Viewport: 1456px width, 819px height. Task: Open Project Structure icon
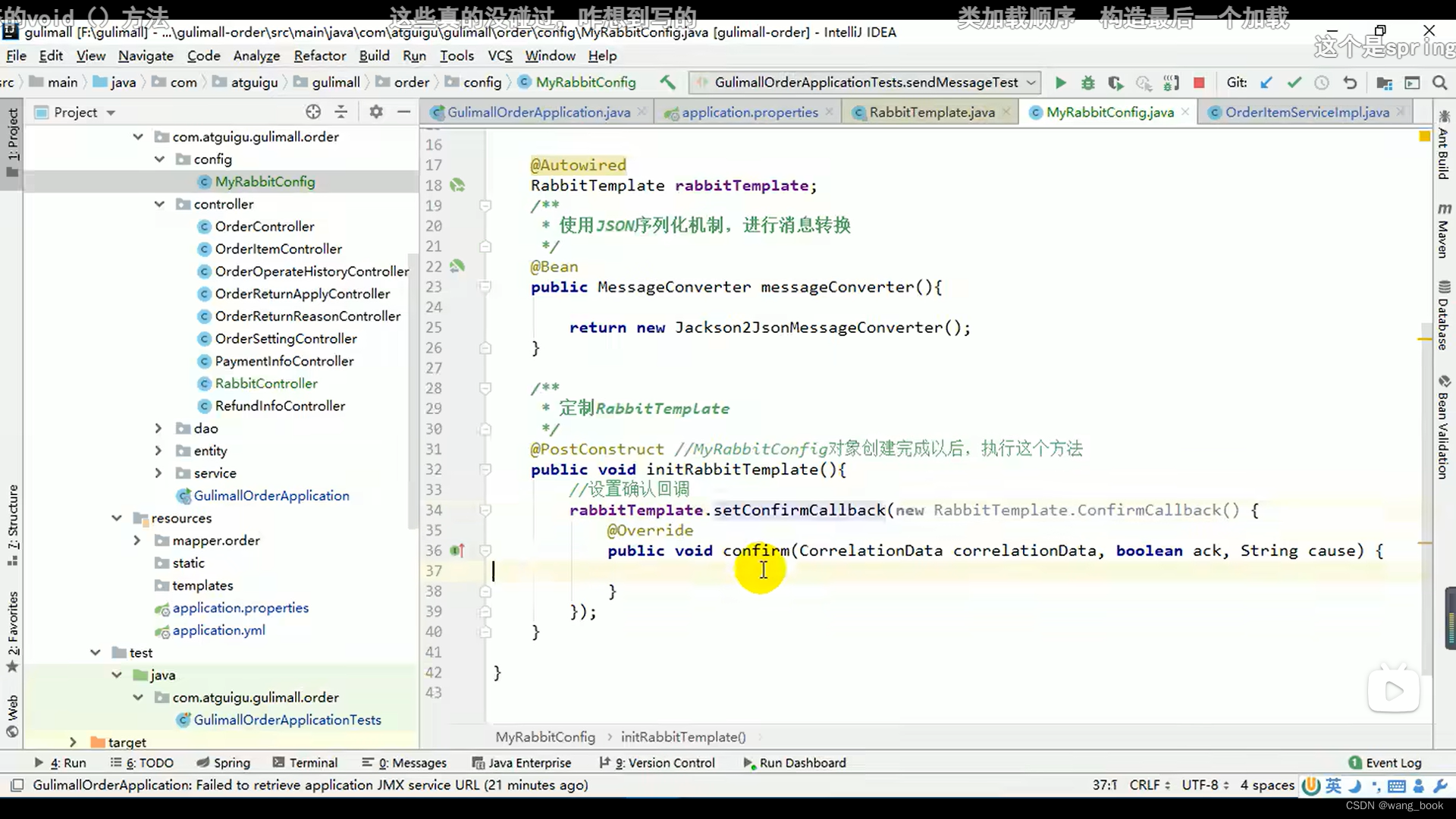click(x=1384, y=83)
